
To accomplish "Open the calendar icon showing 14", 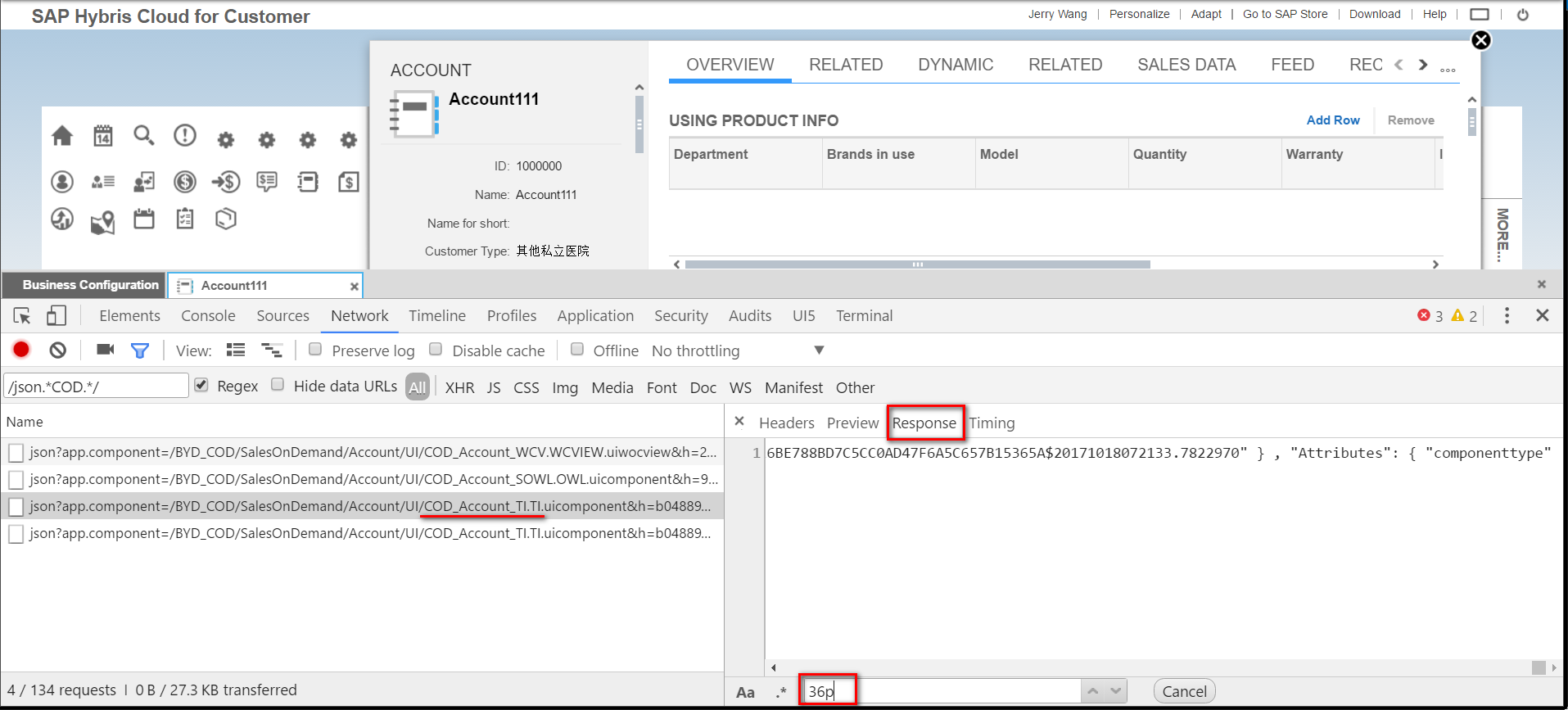I will [x=103, y=136].
